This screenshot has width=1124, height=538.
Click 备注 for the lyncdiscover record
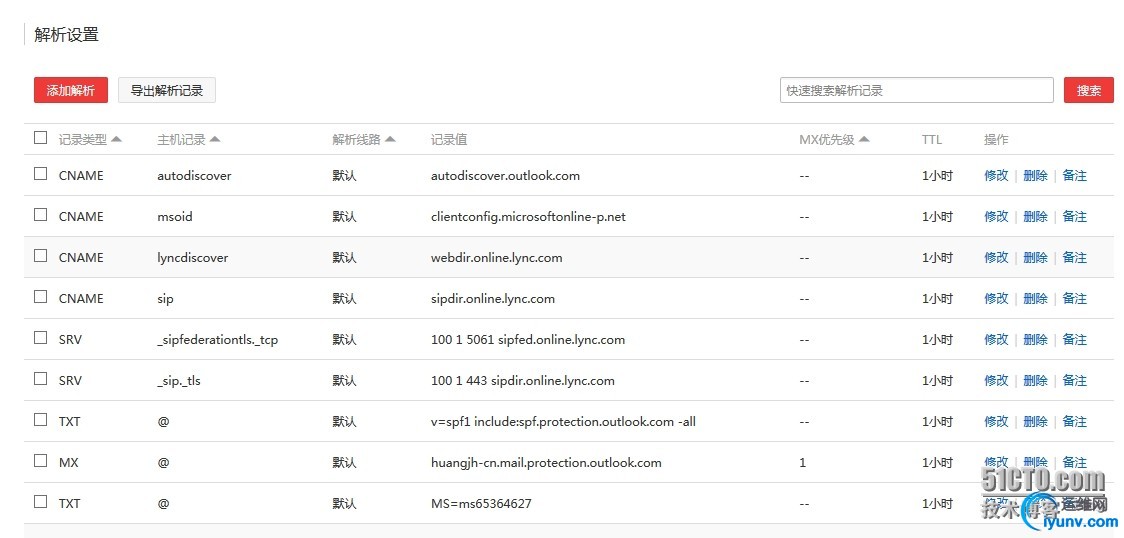coord(1074,257)
